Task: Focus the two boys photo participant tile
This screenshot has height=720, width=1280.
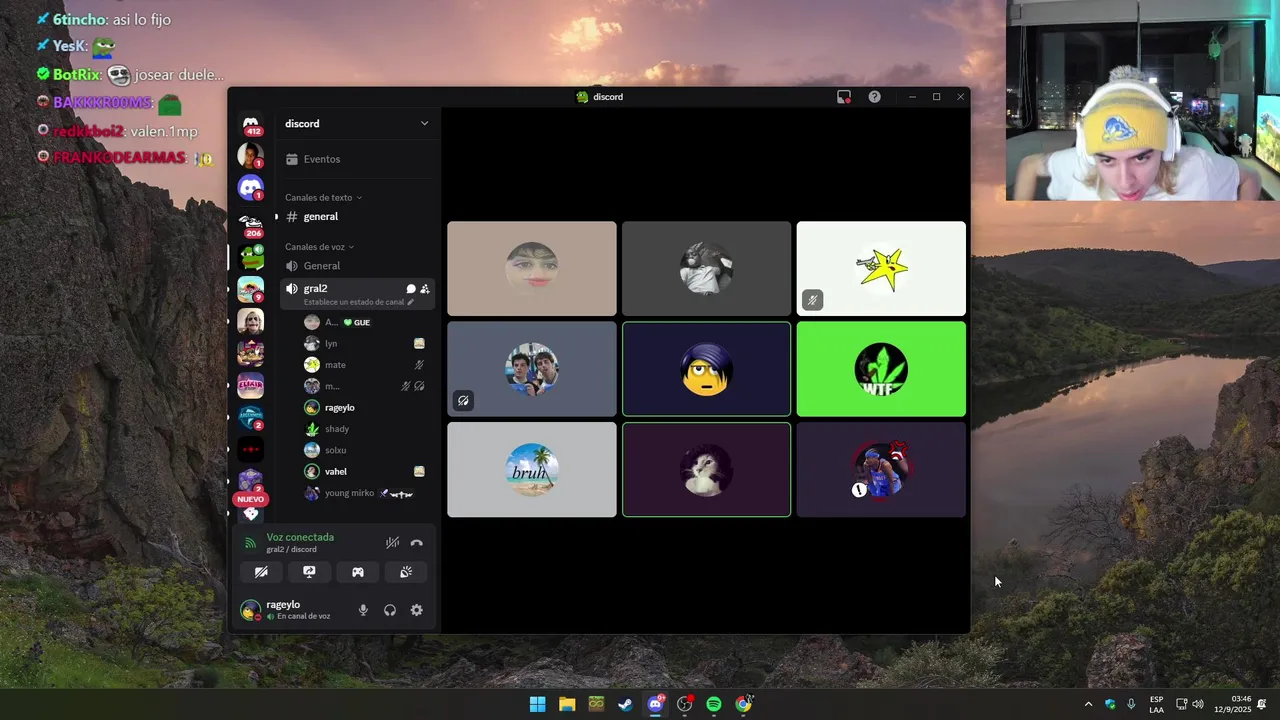Action: coord(532,369)
